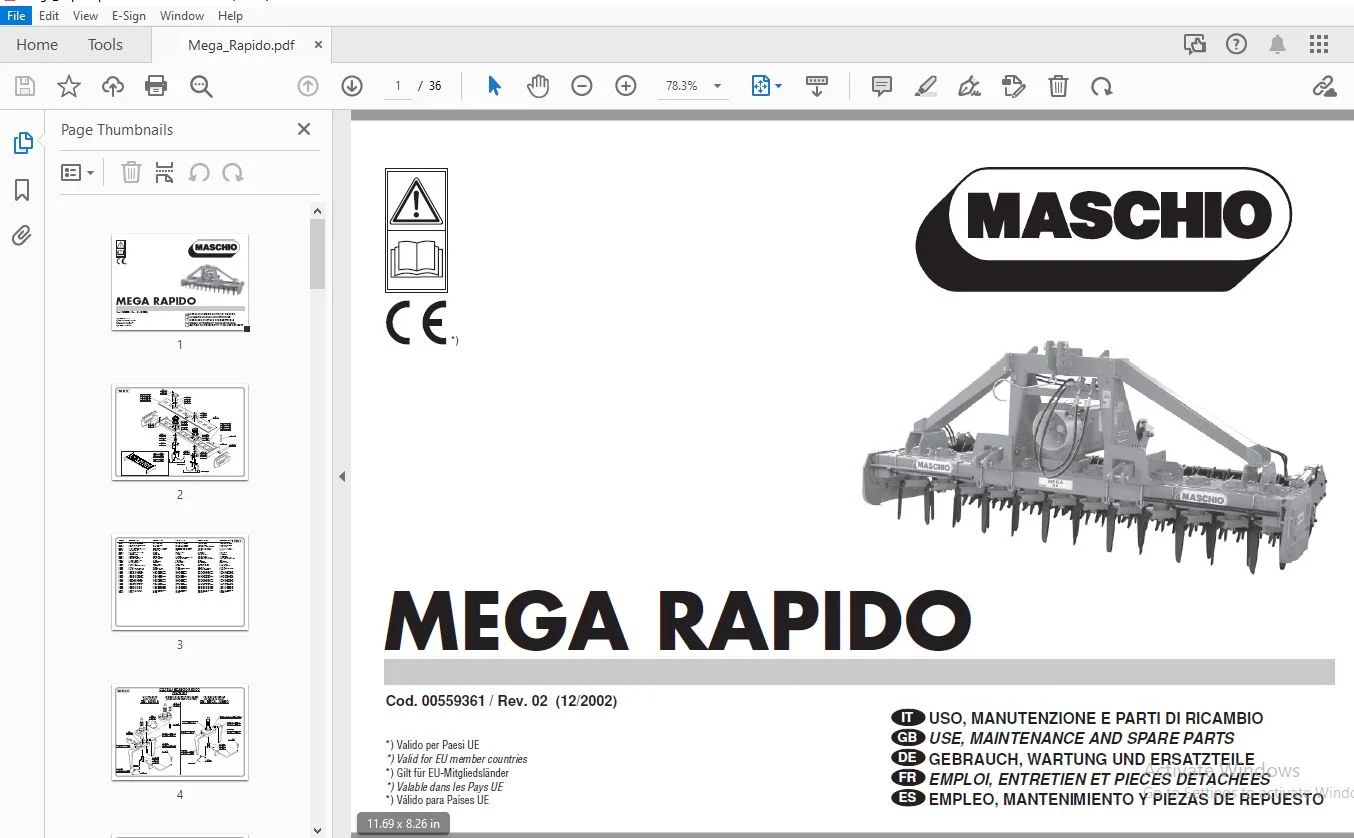This screenshot has height=838, width=1354.
Task: Open the Edit menu
Action: pos(49,16)
